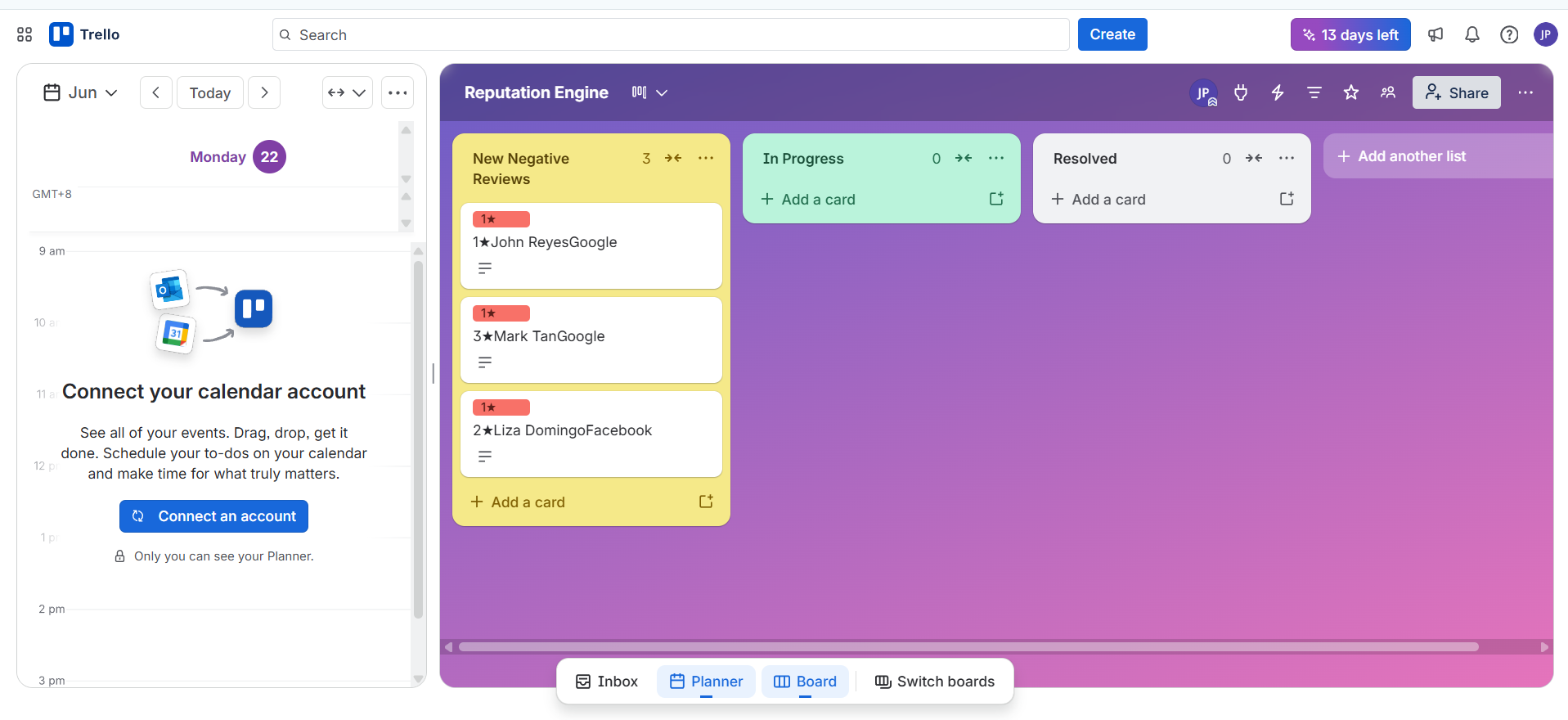This screenshot has height=720, width=1568.
Task: Open the Jun month picker dropdown
Action: pos(80,92)
